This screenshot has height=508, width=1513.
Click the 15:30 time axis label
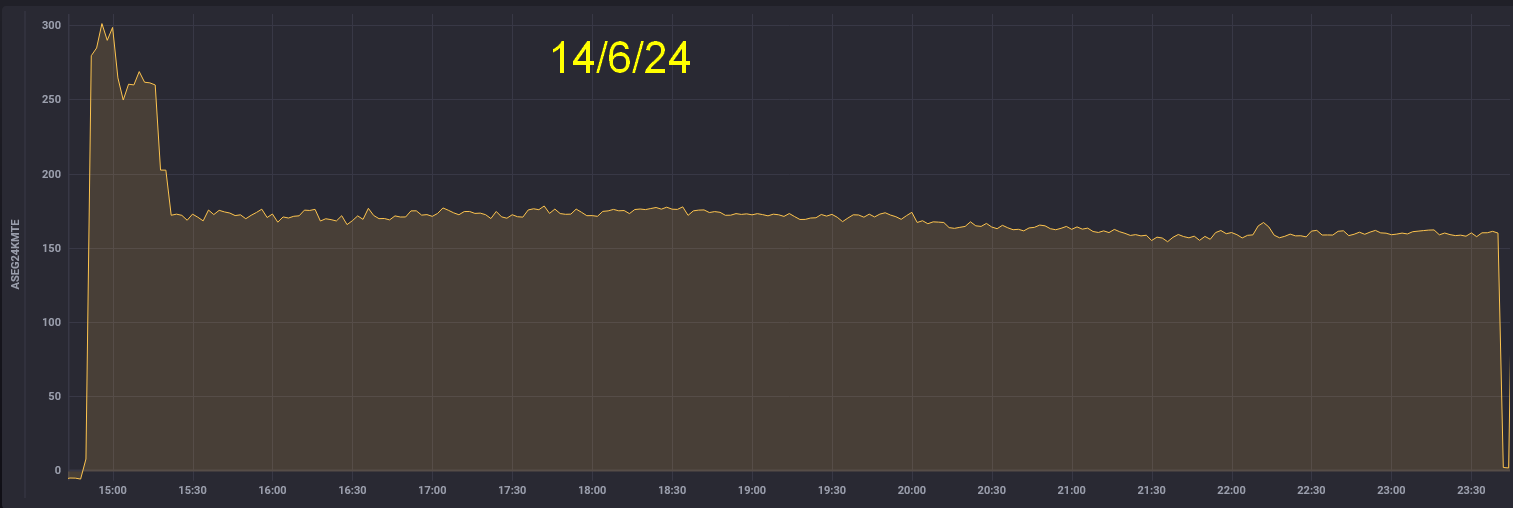click(x=193, y=490)
